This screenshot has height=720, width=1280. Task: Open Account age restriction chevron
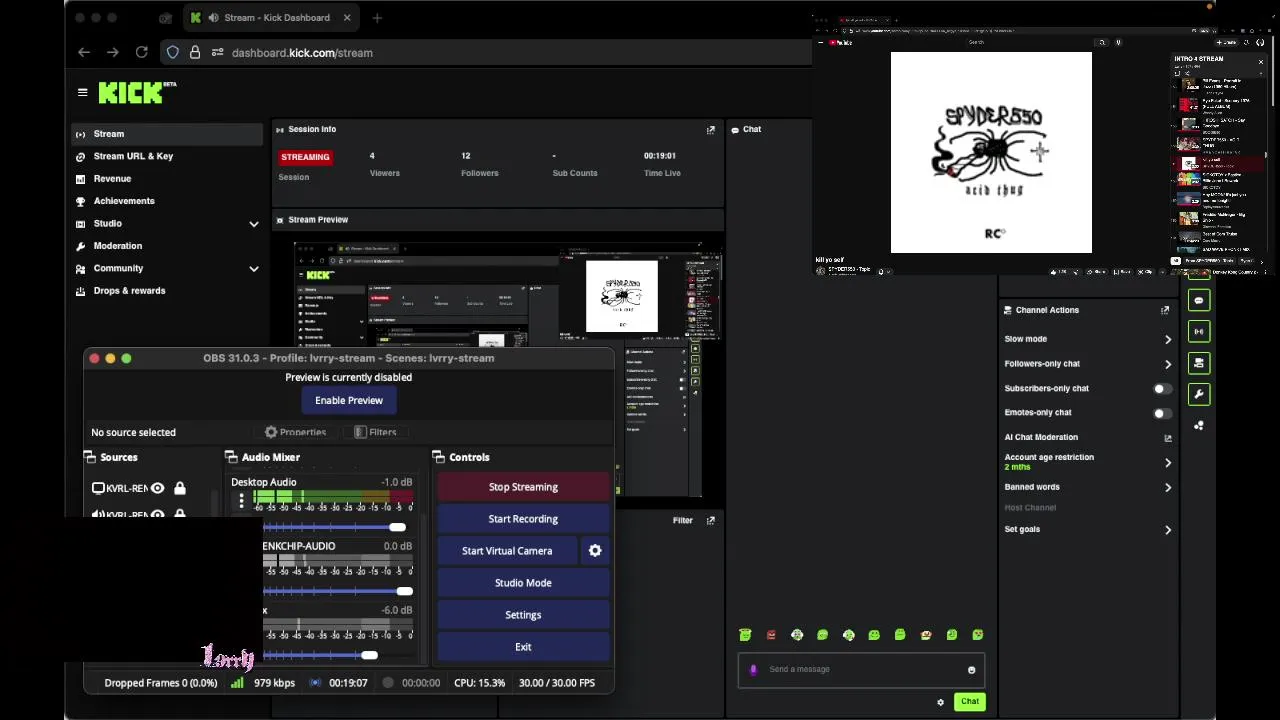[1168, 463]
